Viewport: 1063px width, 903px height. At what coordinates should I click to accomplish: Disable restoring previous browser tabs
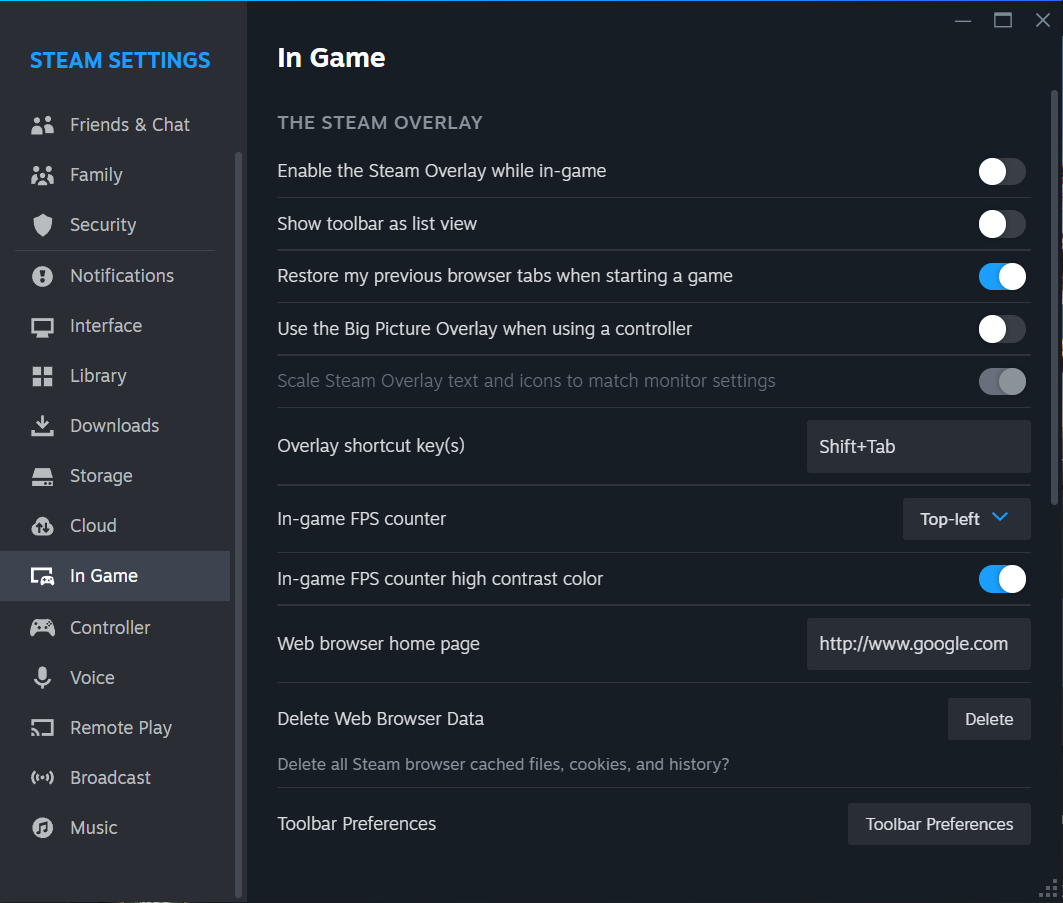pos(1001,277)
